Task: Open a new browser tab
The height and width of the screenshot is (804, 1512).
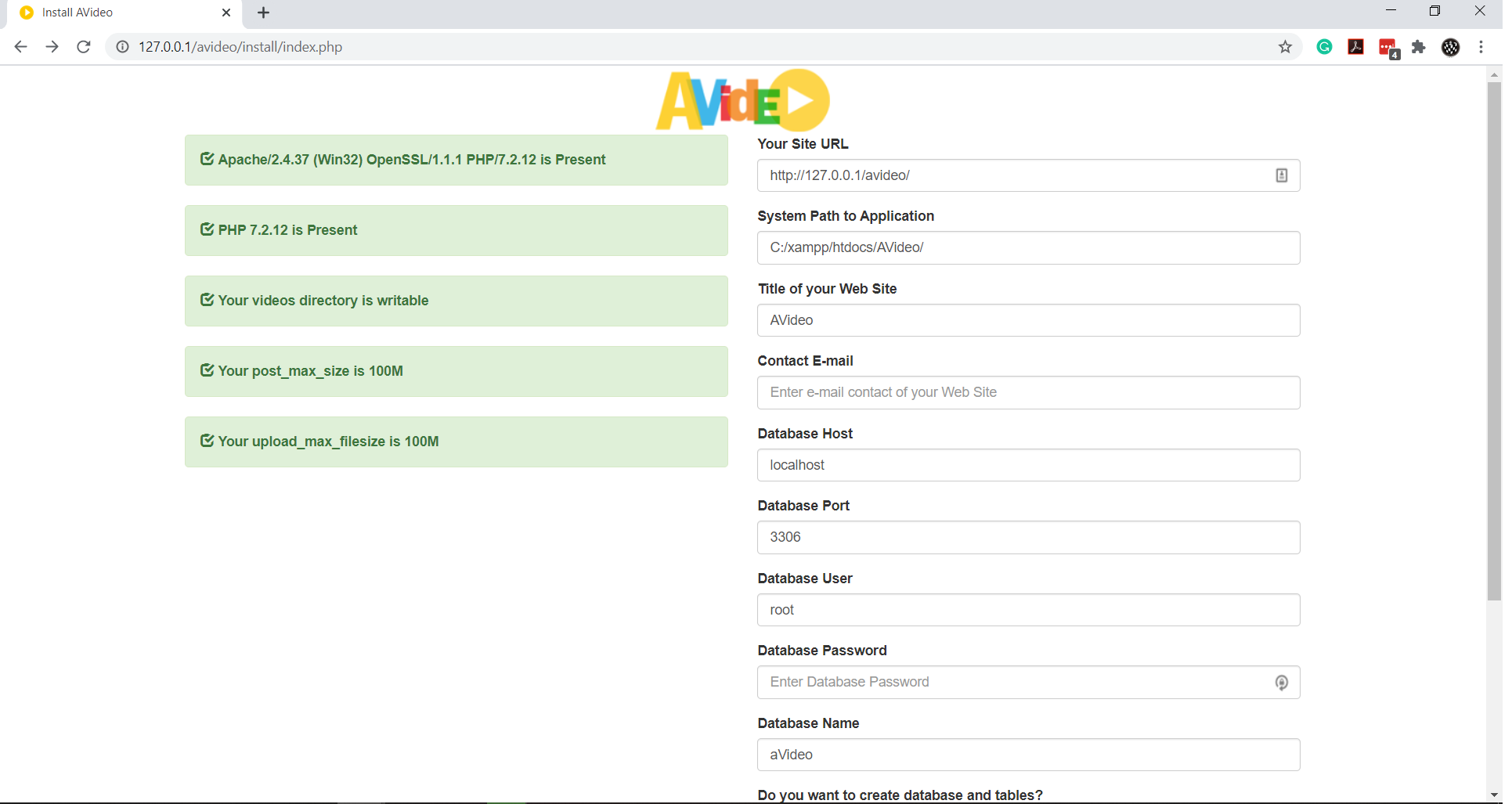Action: click(264, 13)
